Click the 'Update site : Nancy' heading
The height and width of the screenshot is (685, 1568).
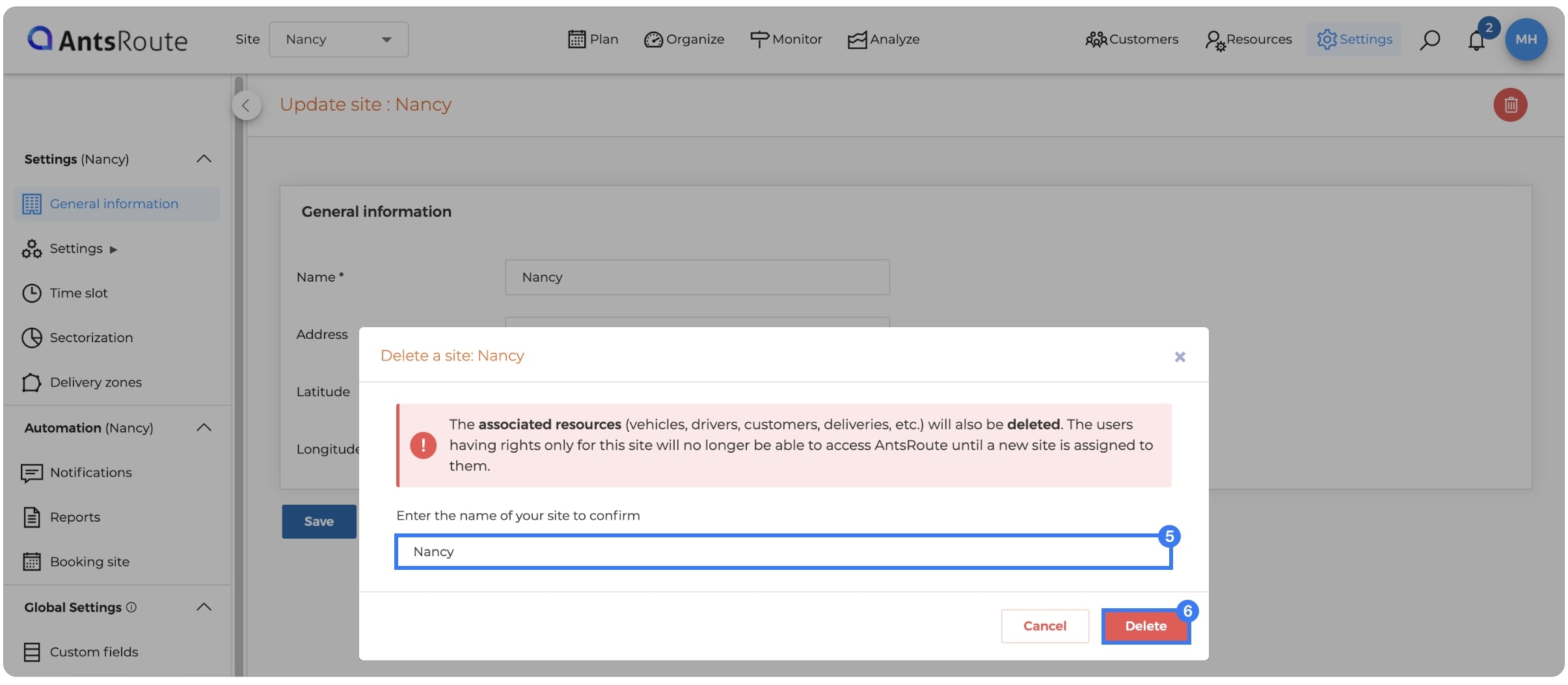point(365,104)
